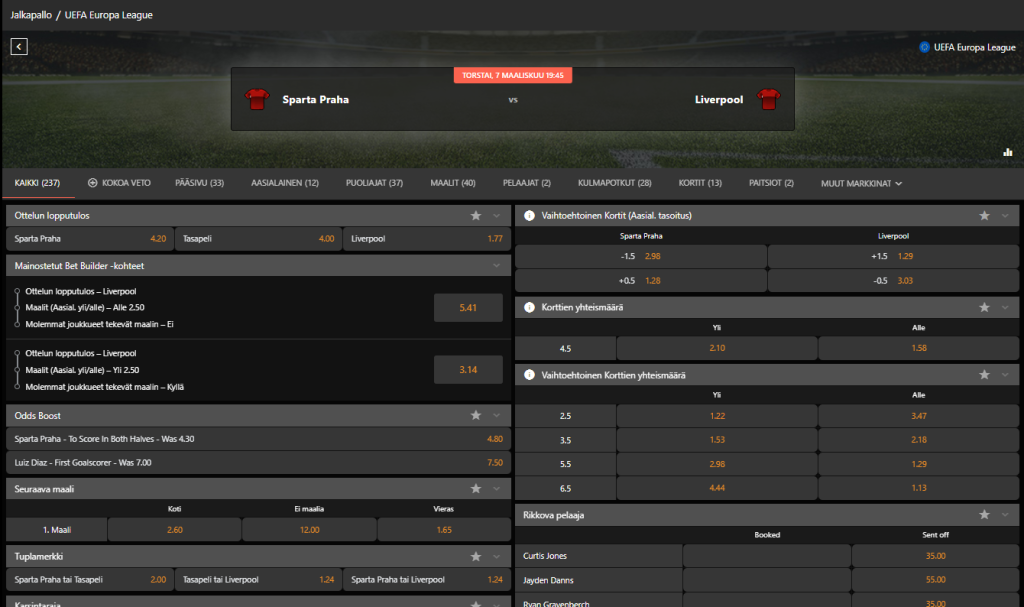The height and width of the screenshot is (607, 1024).
Task: Select Sparta Praha -1.5 cards at 2.98
Action: point(641,256)
